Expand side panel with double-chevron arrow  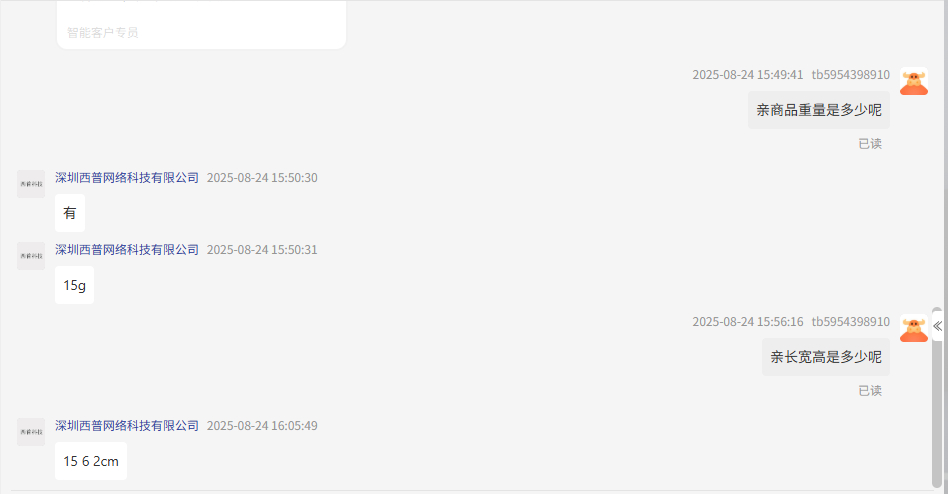[x=938, y=326]
